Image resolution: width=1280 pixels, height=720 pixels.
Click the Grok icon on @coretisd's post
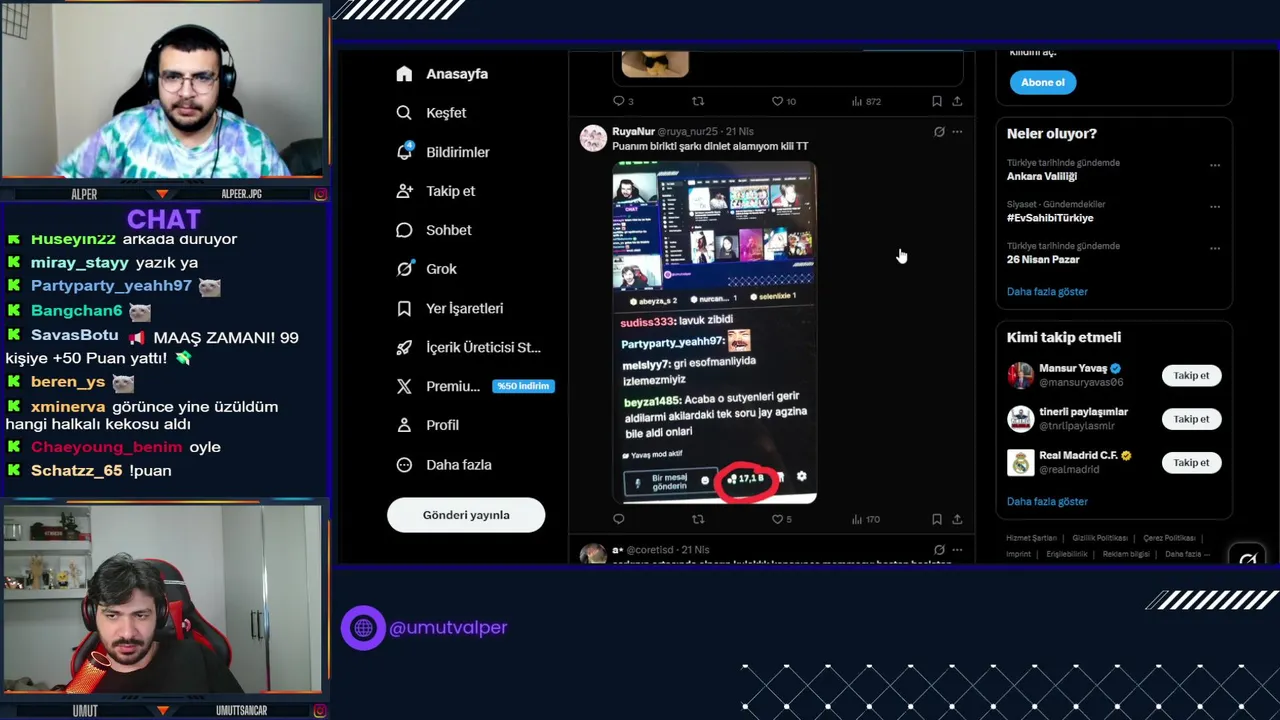coord(939,550)
